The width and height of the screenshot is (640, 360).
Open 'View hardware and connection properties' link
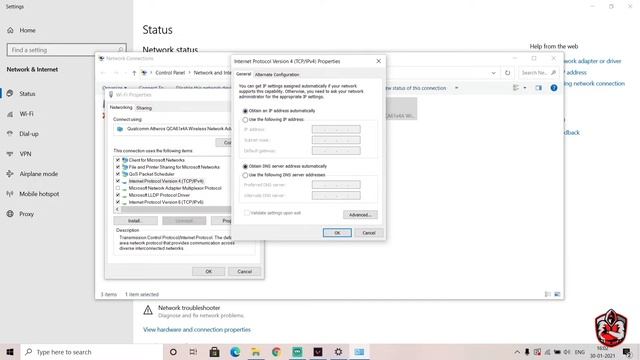pyautogui.click(x=197, y=329)
